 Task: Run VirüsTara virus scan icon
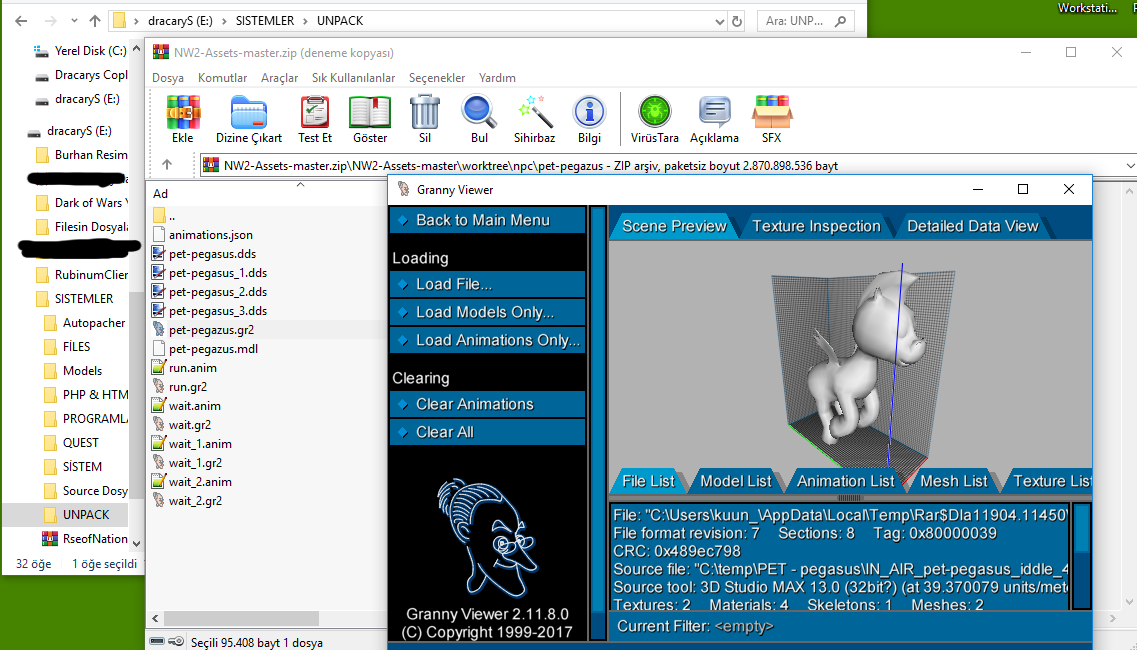coord(655,112)
